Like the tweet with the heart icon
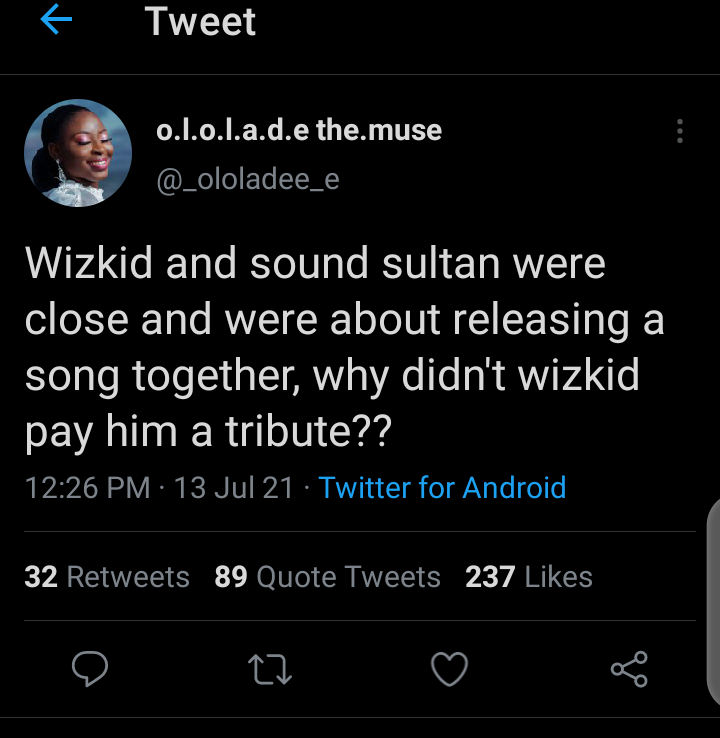 (x=449, y=669)
